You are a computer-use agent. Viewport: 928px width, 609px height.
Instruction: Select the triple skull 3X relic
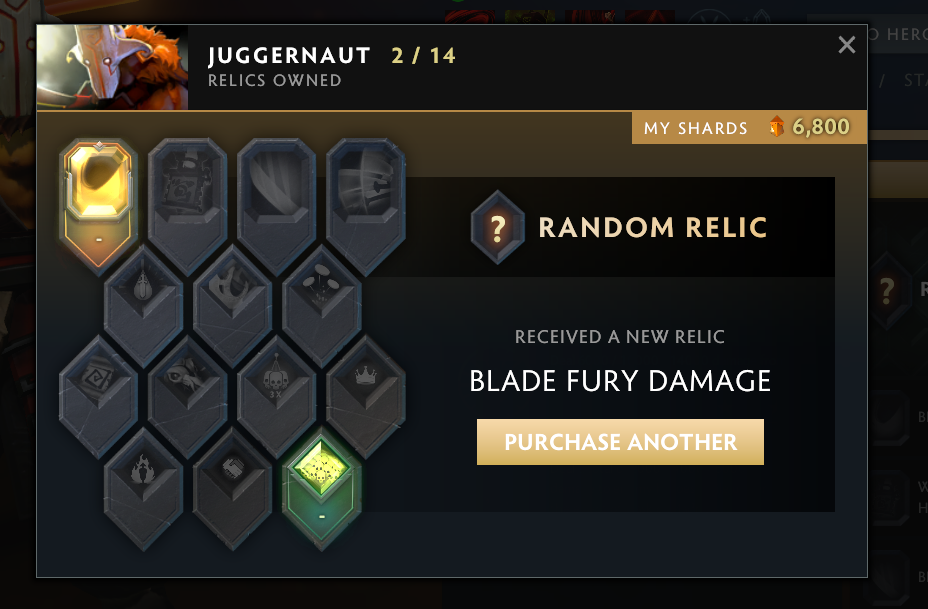[276, 397]
